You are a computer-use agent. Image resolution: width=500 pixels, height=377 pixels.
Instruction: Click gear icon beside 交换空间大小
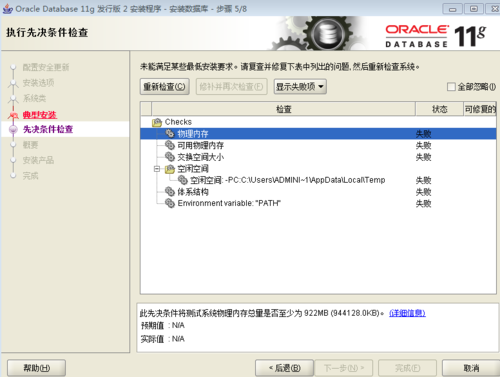[x=170, y=157]
